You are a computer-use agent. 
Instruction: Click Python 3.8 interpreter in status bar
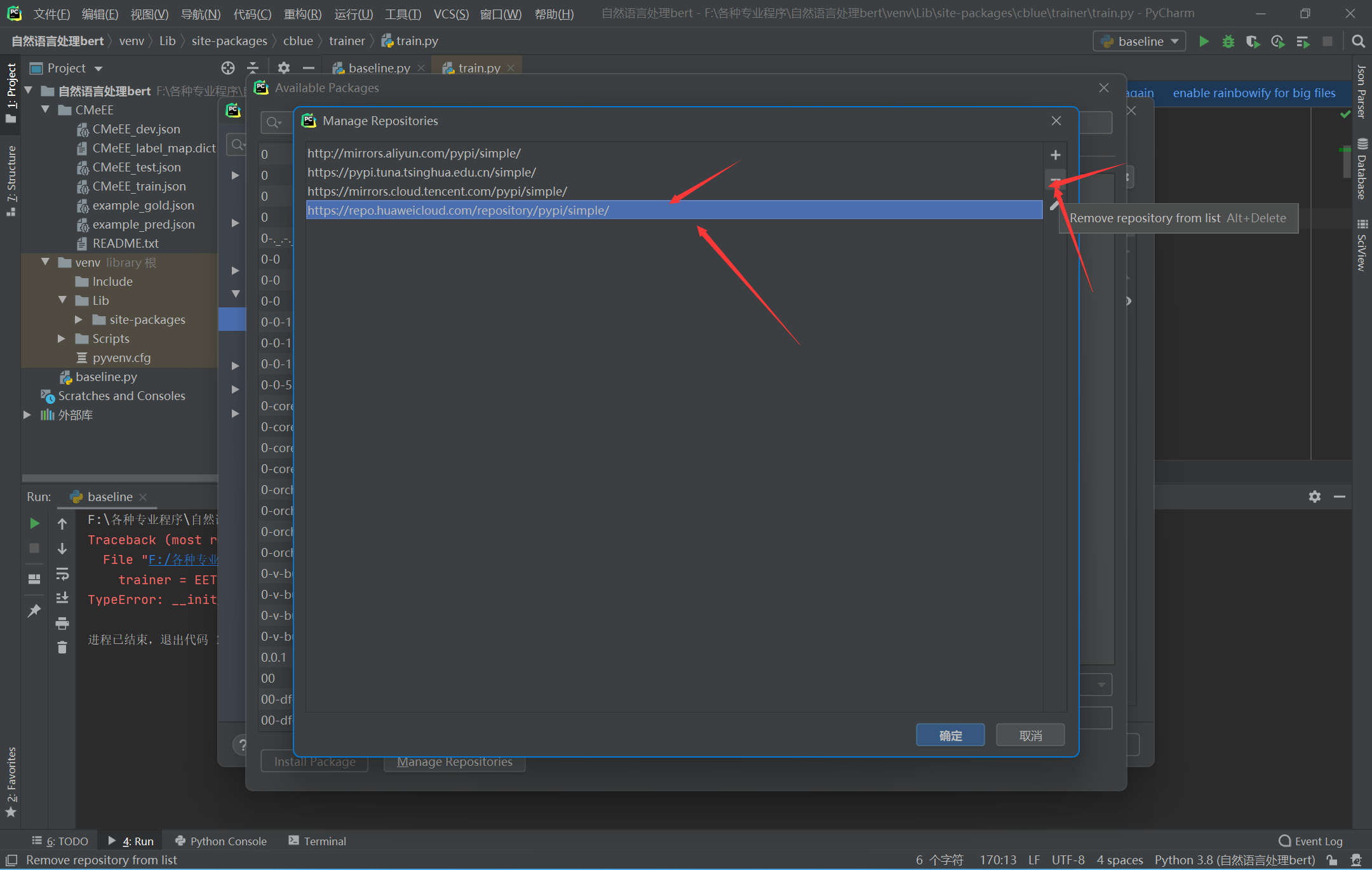click(1235, 860)
